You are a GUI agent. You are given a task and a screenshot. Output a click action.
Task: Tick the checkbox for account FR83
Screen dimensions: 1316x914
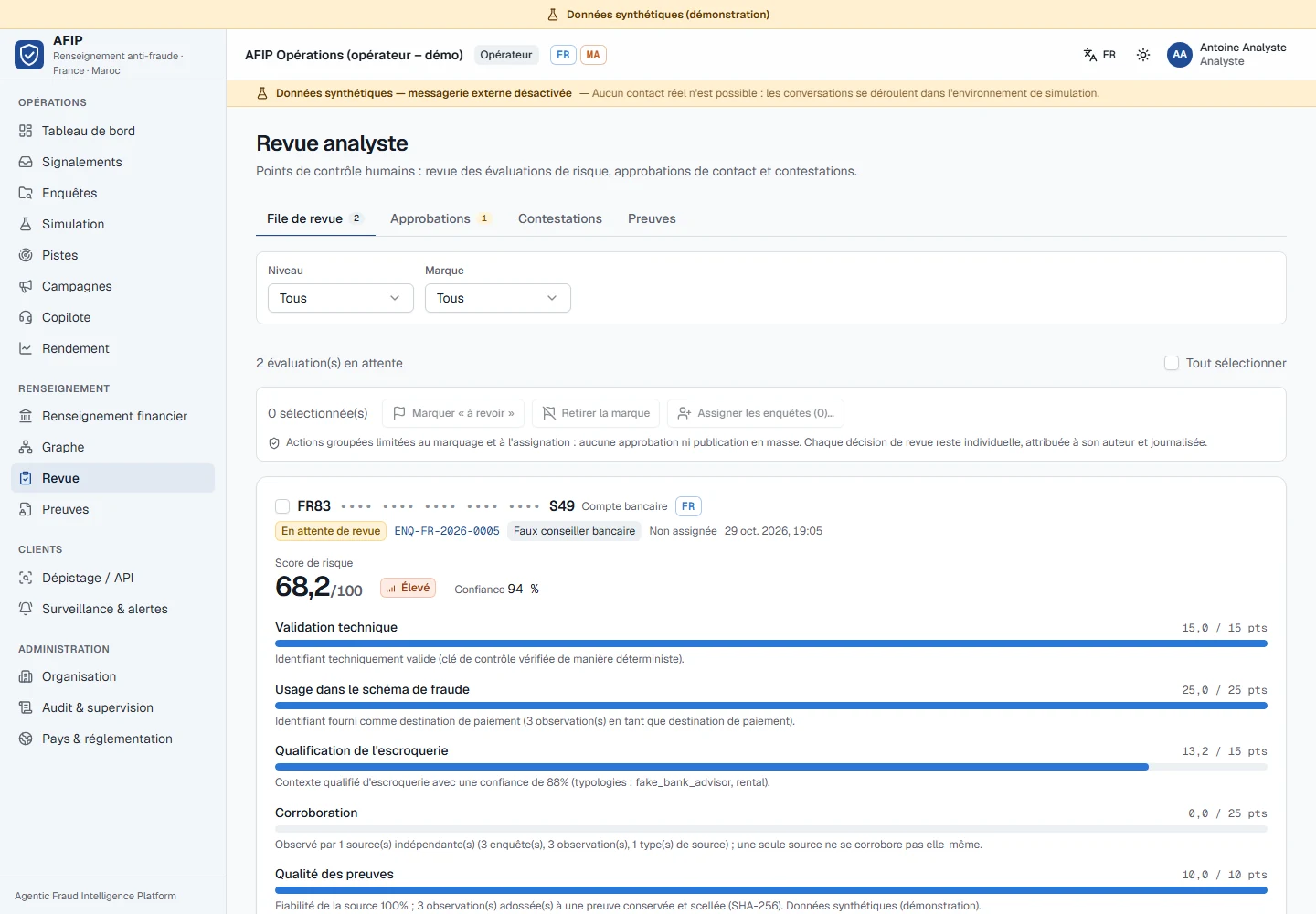(x=282, y=506)
